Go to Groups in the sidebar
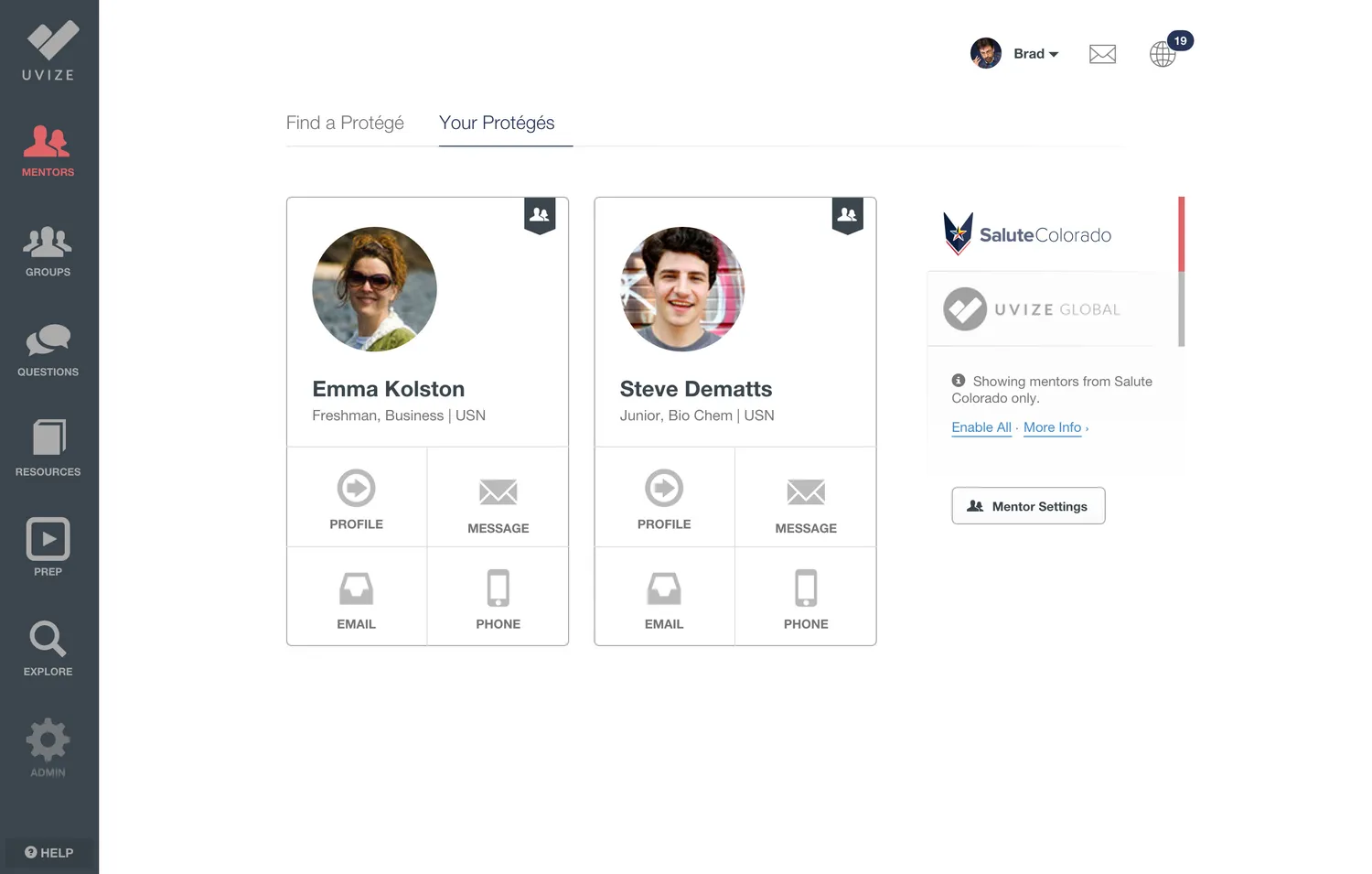Image resolution: width=1372 pixels, height=874 pixels. click(48, 252)
